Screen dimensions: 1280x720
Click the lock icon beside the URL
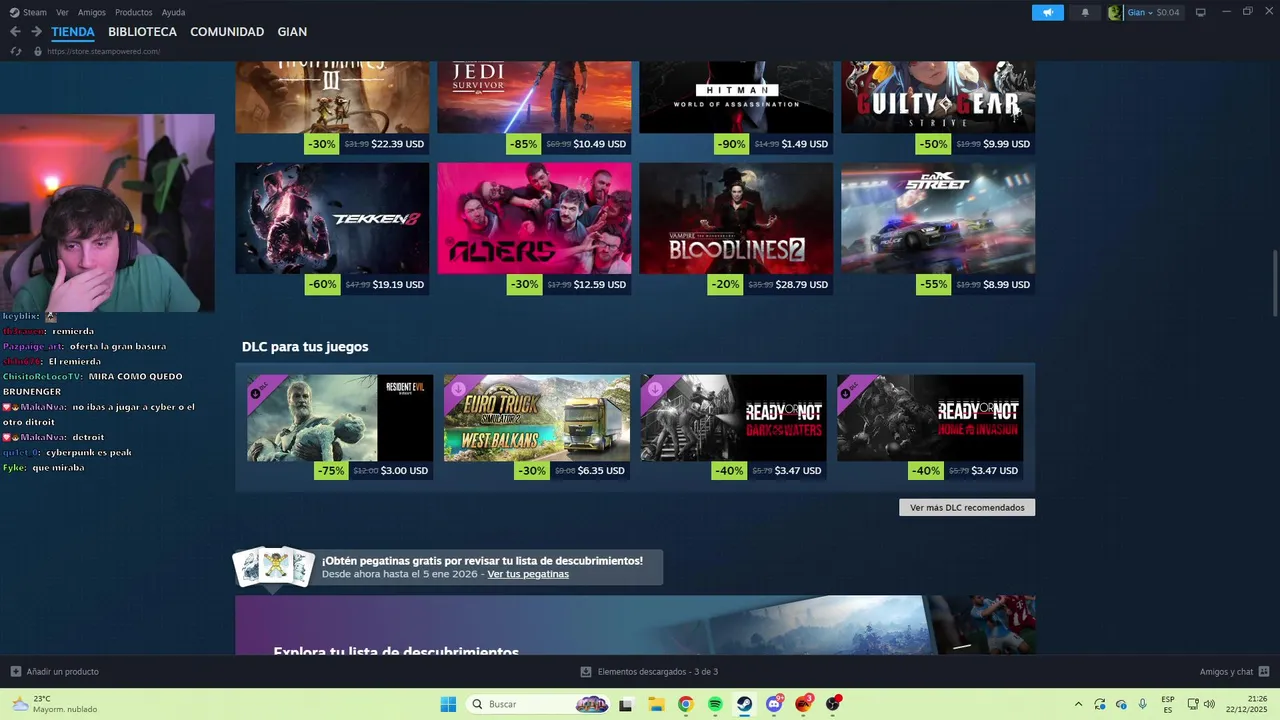click(38, 51)
